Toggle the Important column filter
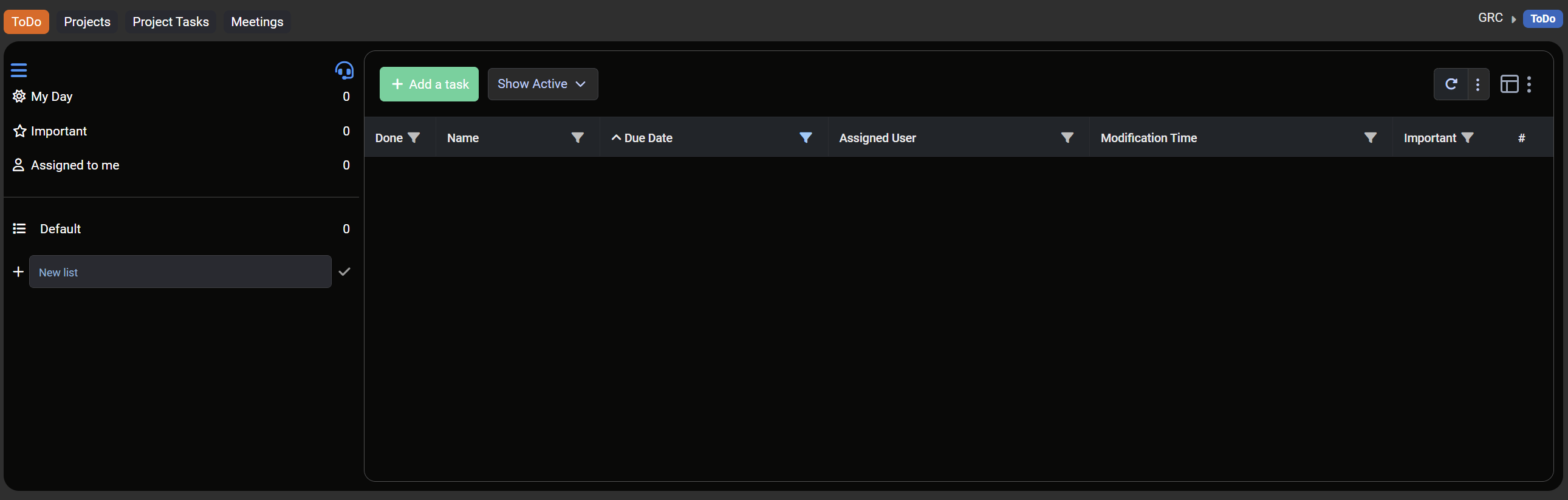This screenshot has height=500, width=1568. 1467,138
